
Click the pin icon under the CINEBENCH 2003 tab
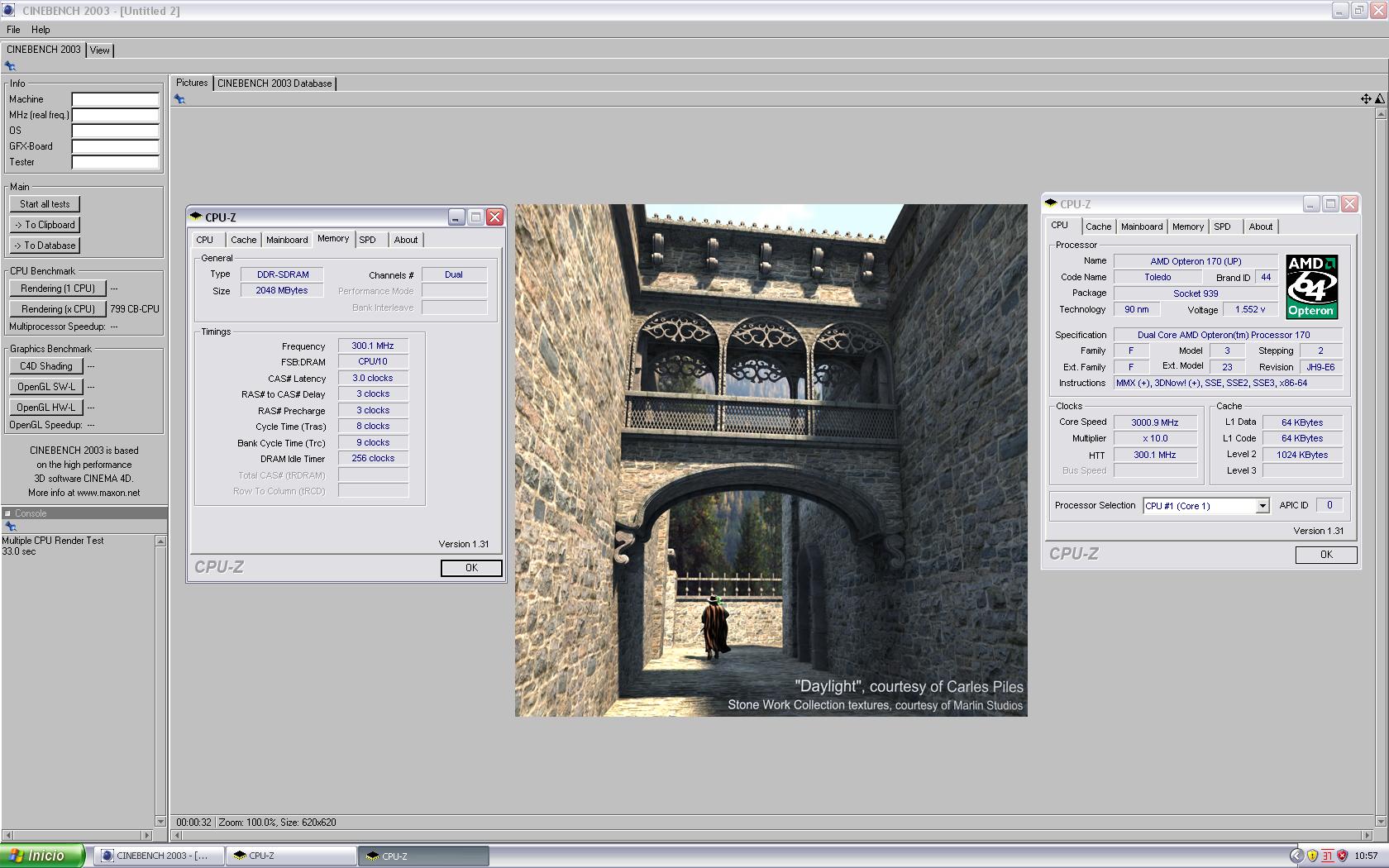[10, 66]
